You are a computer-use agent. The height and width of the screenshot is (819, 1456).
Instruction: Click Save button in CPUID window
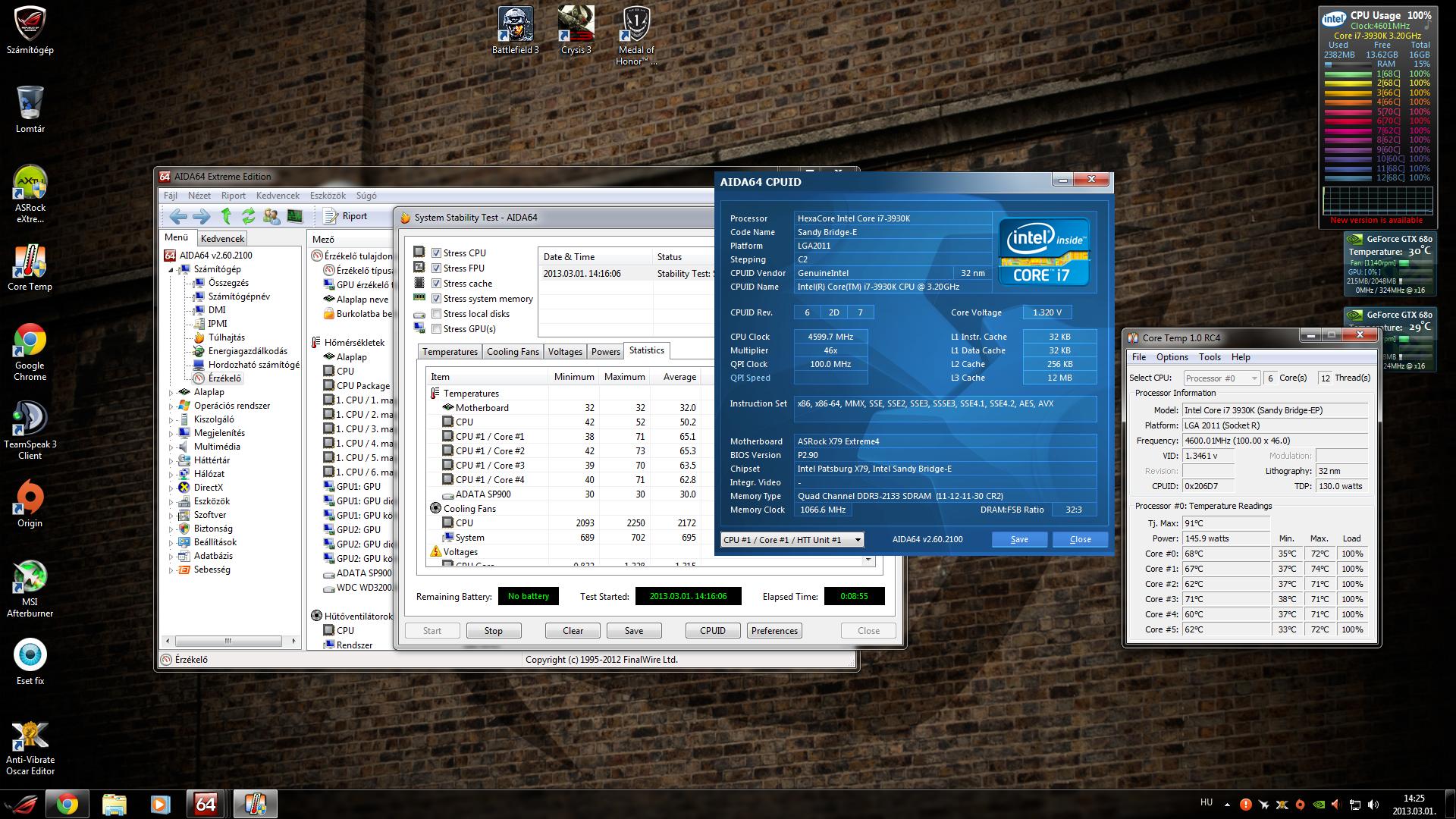pyautogui.click(x=1019, y=539)
